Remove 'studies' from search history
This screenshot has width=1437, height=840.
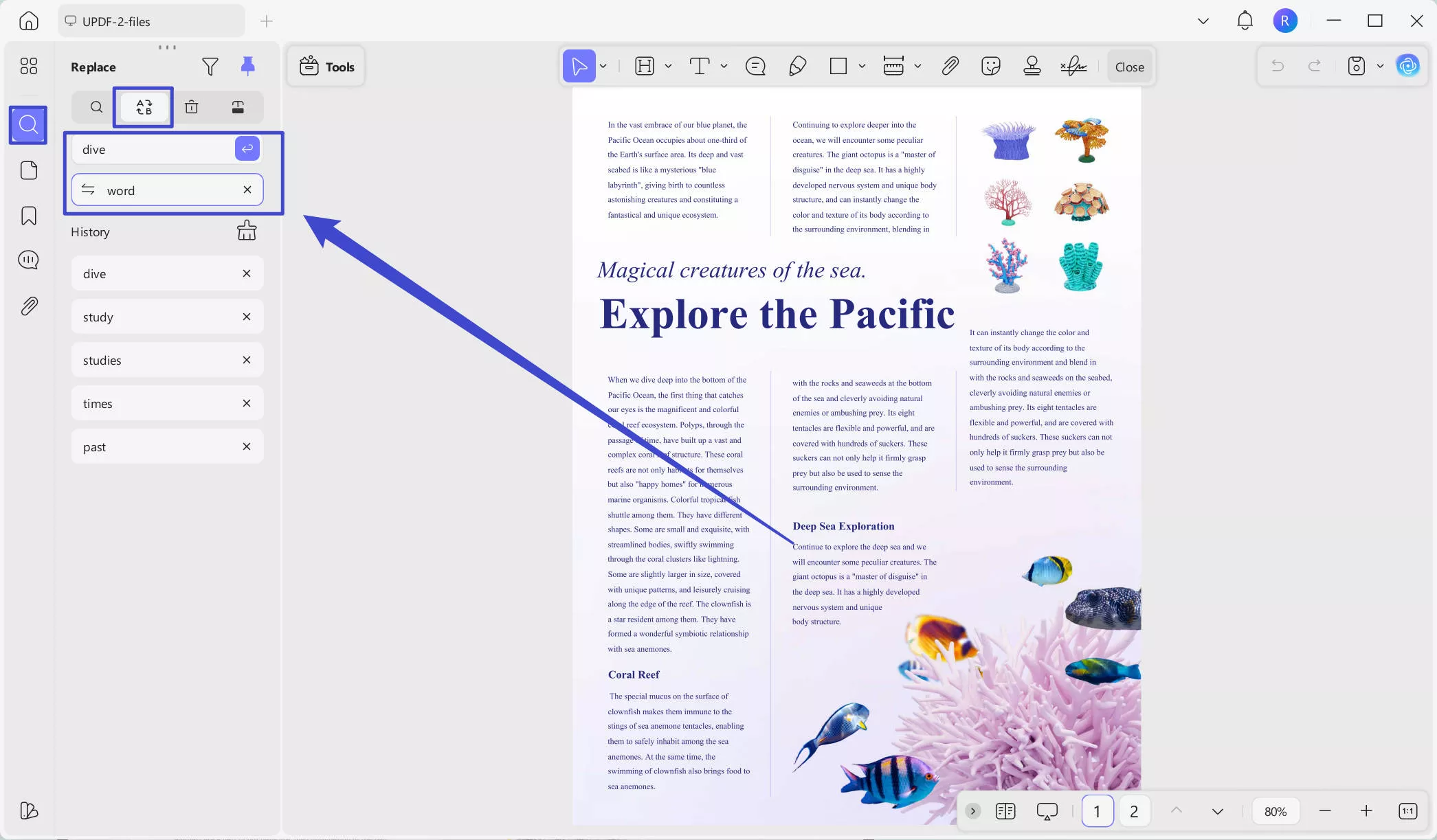pos(247,360)
